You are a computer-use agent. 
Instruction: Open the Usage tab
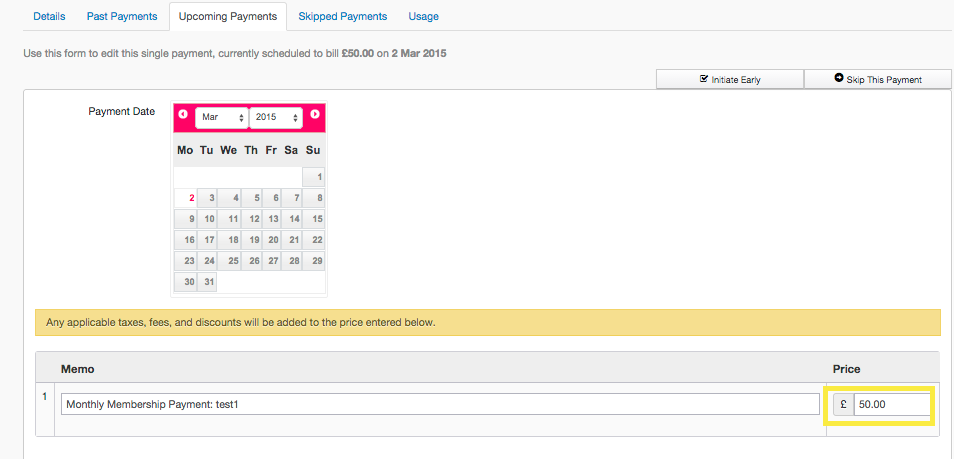pyautogui.click(x=423, y=16)
